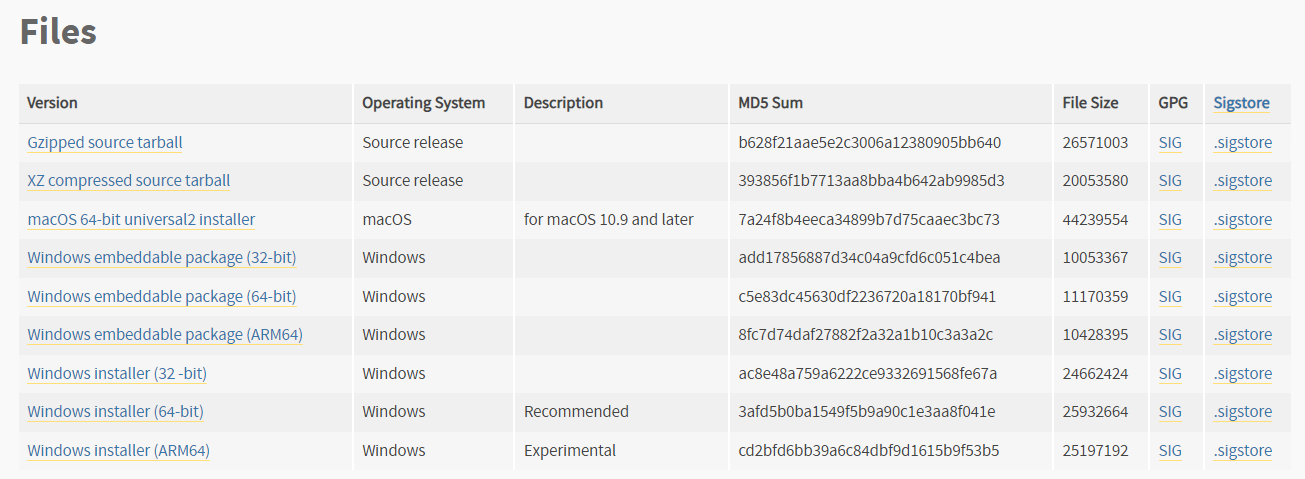Open SIG link for Gzipped source tarball

(1170, 143)
